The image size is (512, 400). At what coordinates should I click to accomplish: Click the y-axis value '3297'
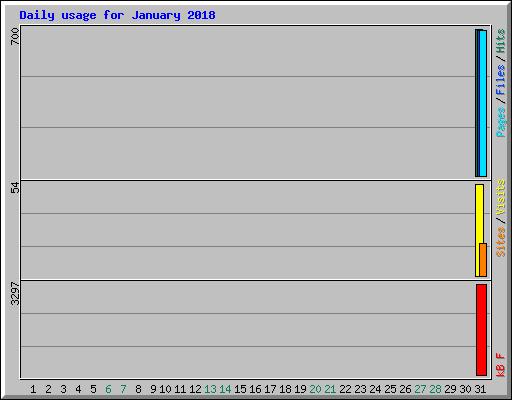tap(15, 294)
